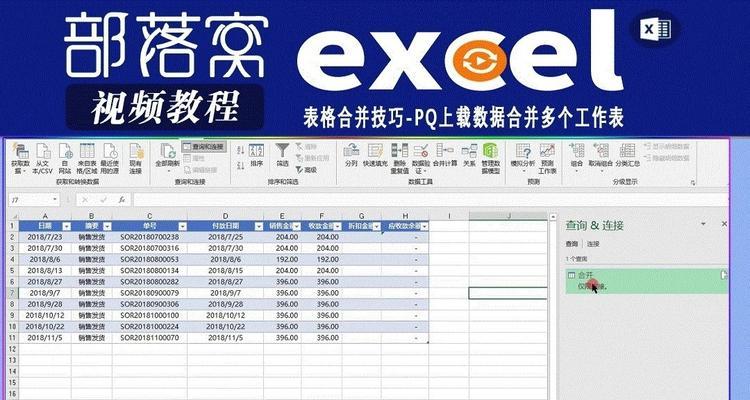The image size is (750, 400).
Task: Open 模拟分析 what-if analysis menu
Action: click(x=523, y=158)
